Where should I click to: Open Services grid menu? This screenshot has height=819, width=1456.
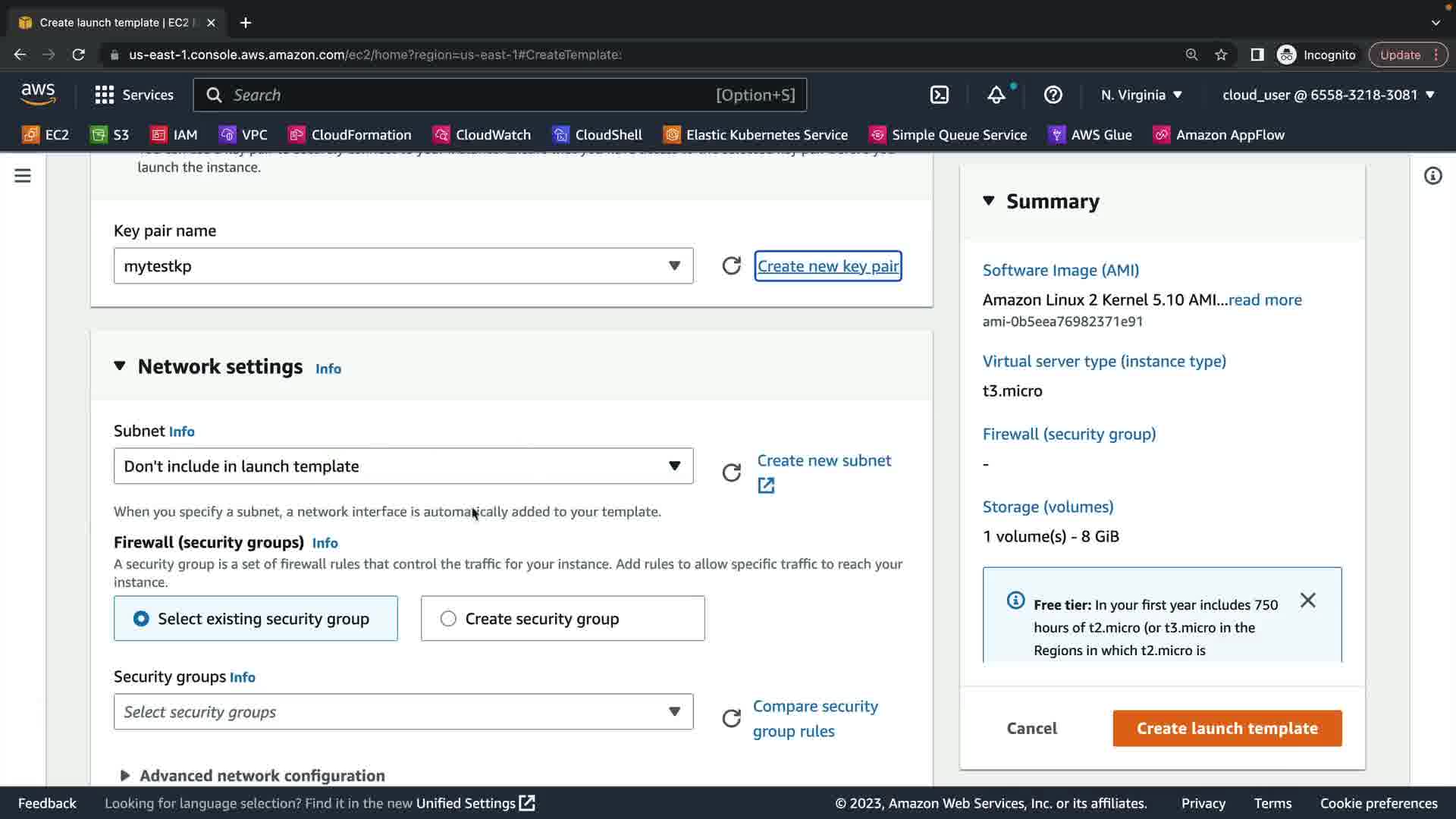point(133,95)
